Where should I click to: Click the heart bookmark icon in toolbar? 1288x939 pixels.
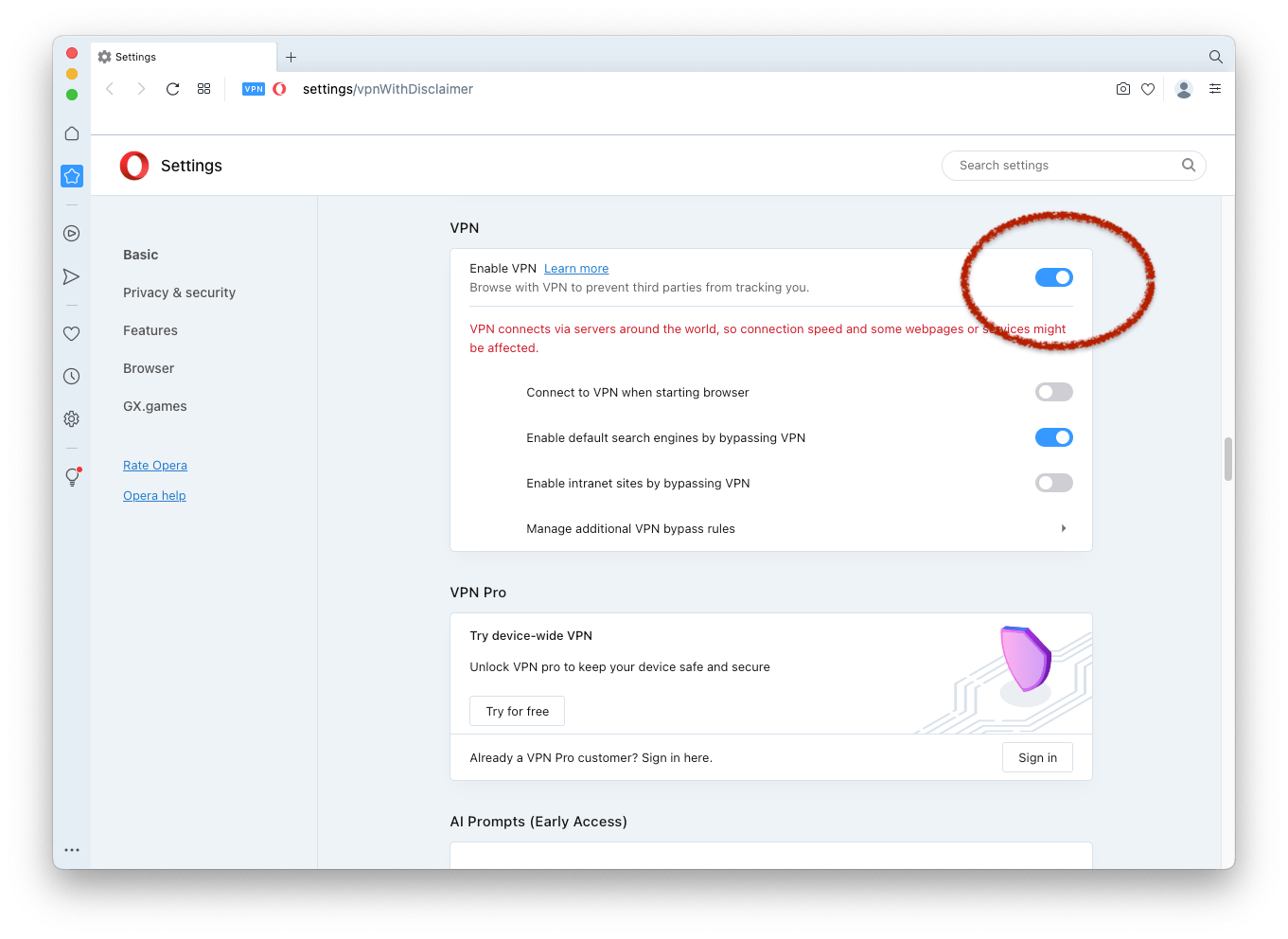point(1148,89)
